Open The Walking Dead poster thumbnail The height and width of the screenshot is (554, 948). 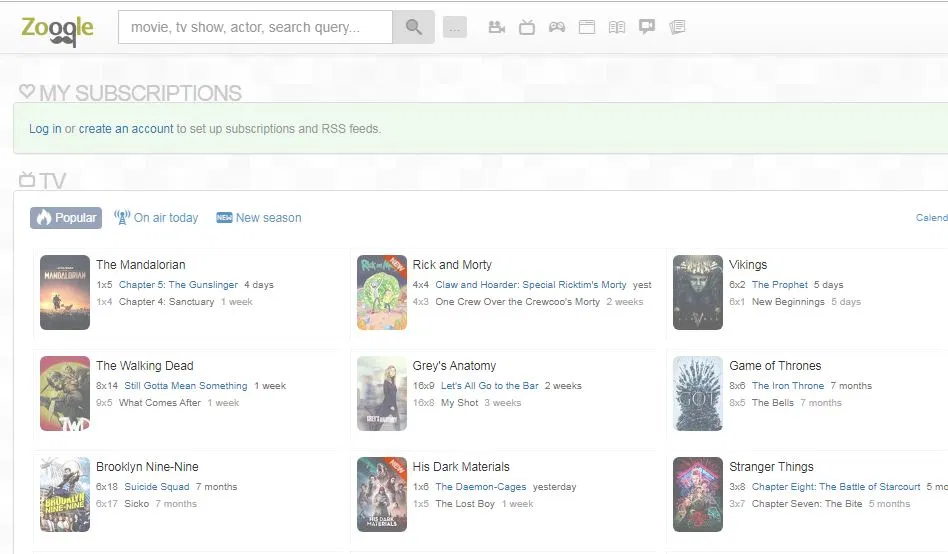coord(65,393)
